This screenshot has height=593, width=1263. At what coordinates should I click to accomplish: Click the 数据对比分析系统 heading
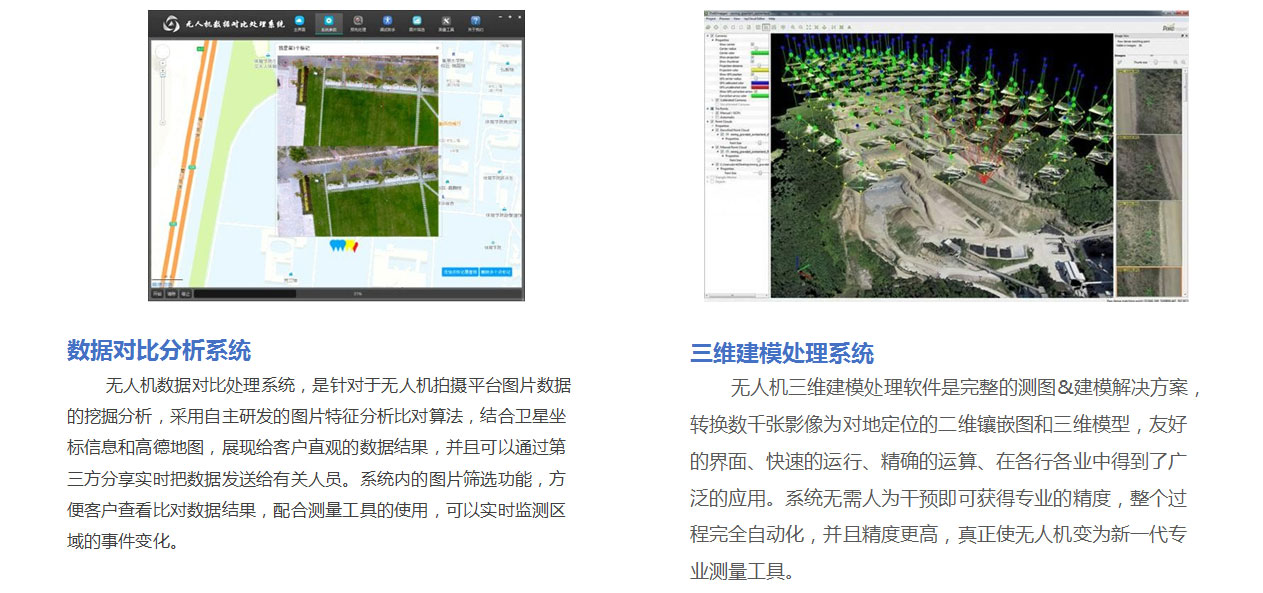pos(159,350)
